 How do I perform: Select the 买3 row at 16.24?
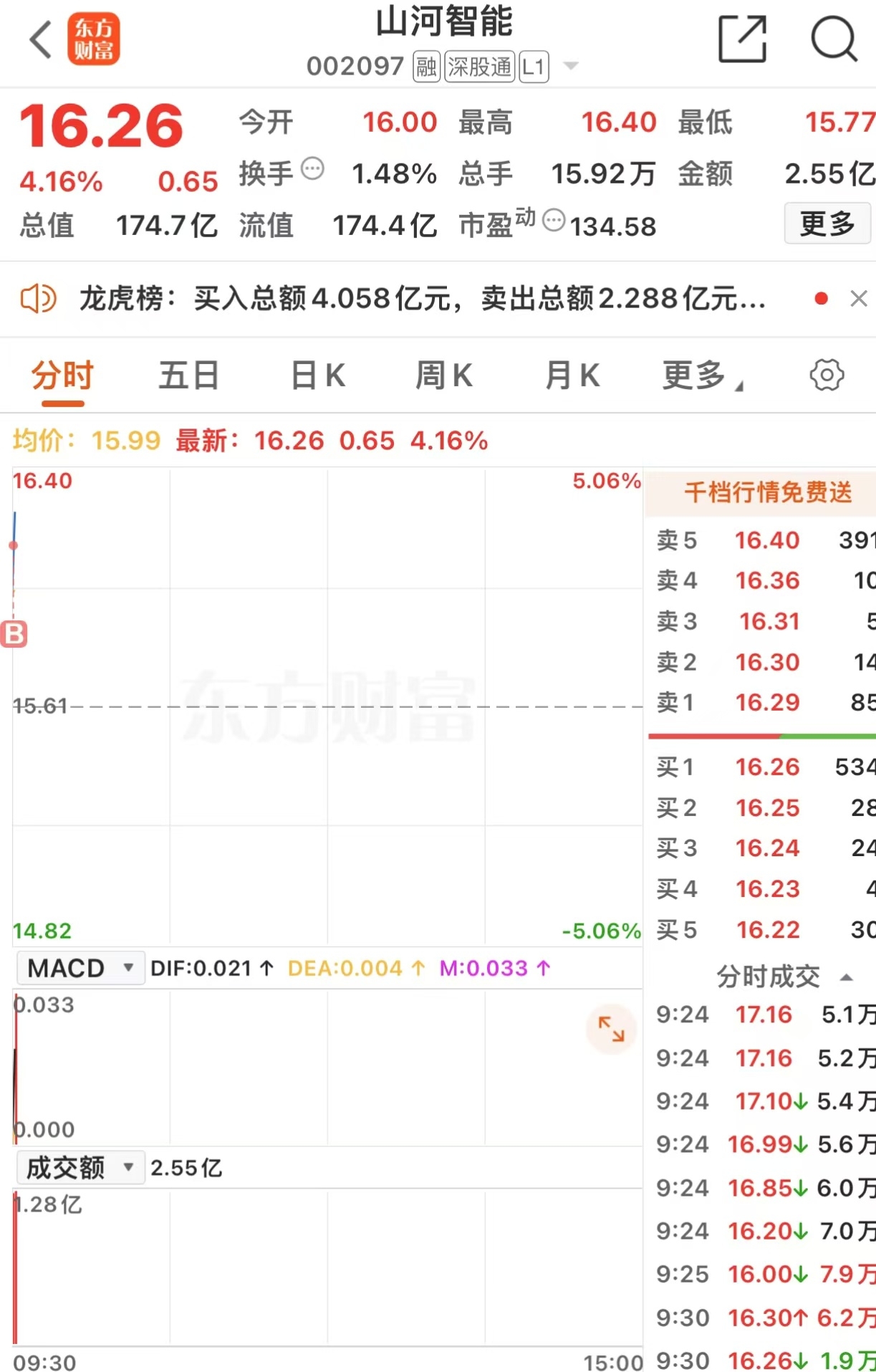tap(761, 848)
